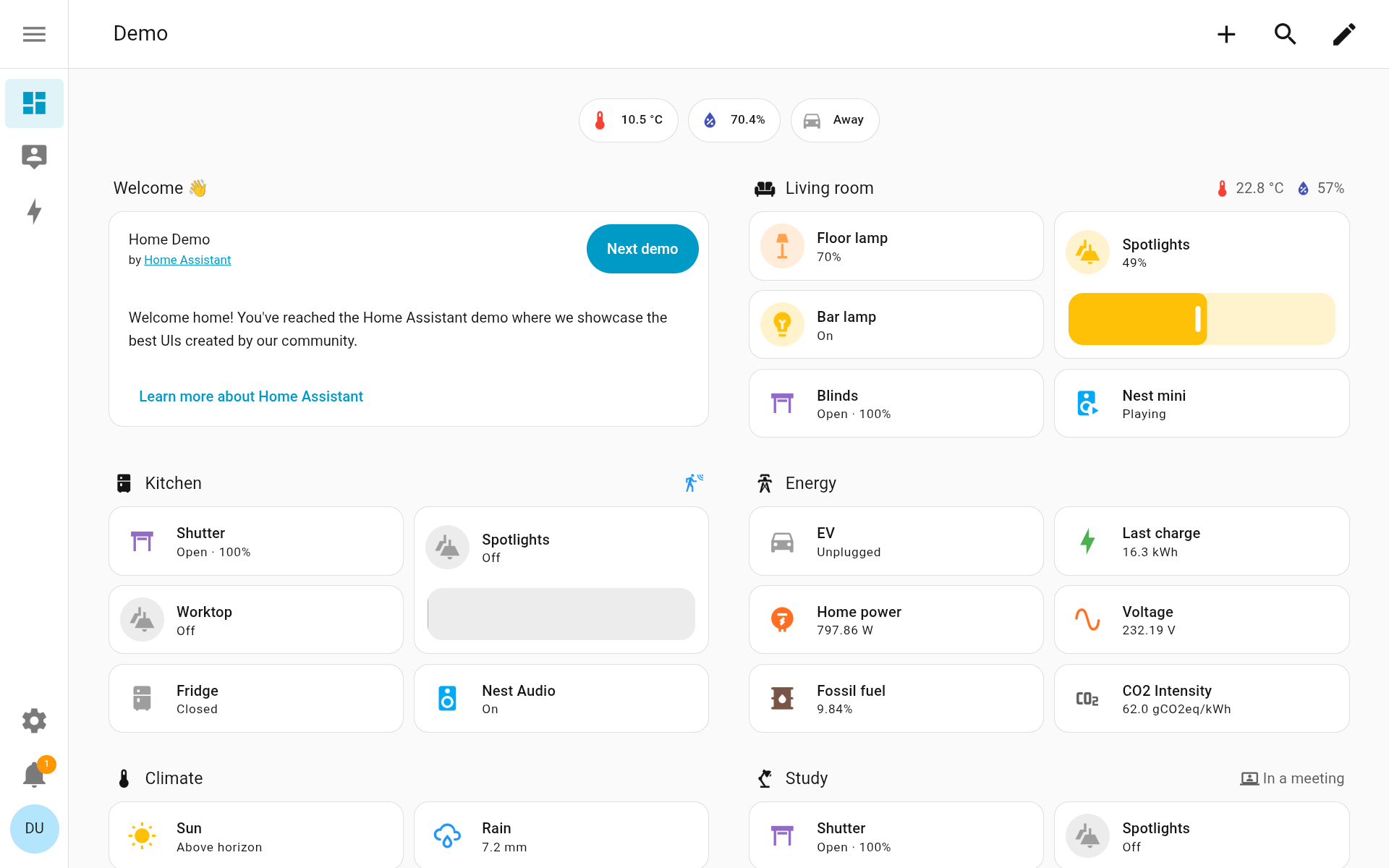
Task: Click the Next demo button
Action: coord(642,249)
